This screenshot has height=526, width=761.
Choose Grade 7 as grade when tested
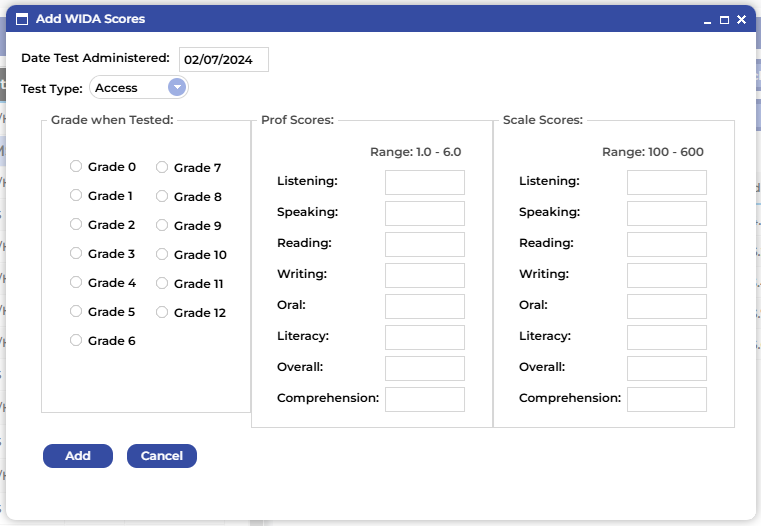coord(162,168)
